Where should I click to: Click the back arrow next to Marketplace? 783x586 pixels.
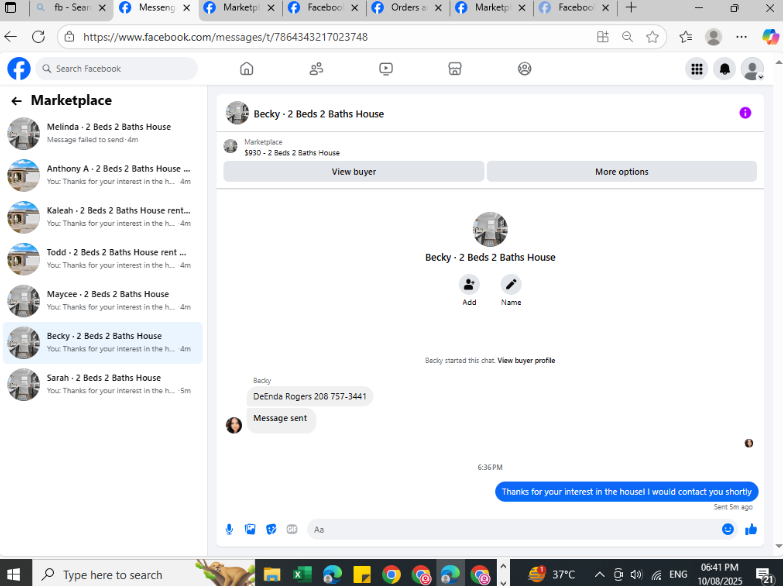click(16, 101)
